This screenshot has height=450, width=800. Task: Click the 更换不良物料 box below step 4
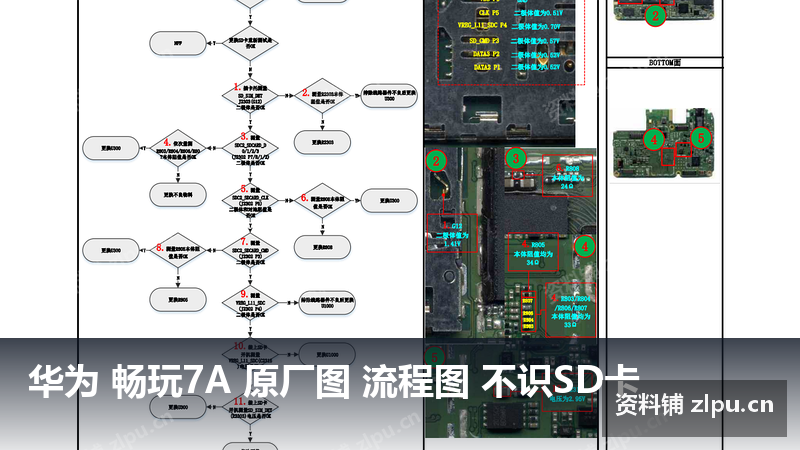click(x=178, y=195)
